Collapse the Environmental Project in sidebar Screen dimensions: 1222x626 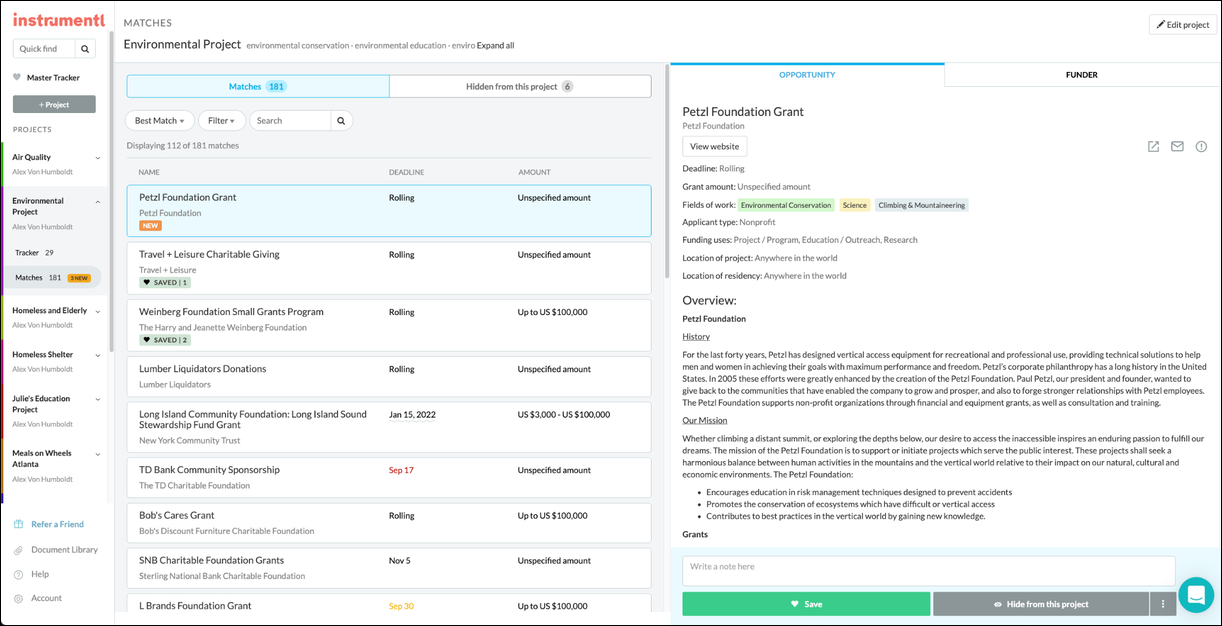point(98,201)
